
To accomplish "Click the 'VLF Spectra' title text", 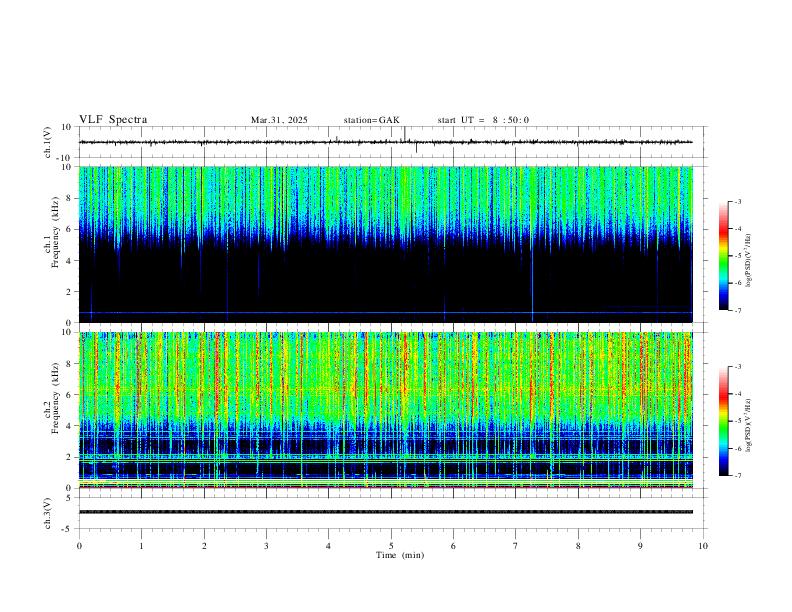I will 113,120.
